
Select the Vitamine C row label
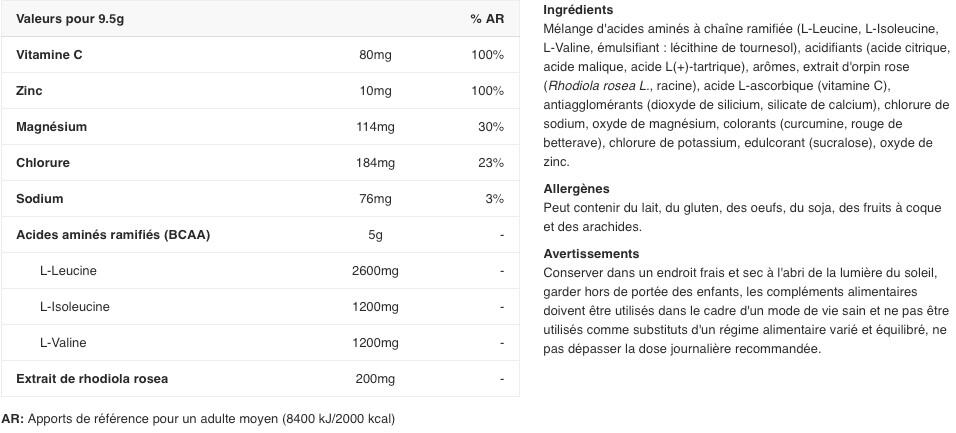49,55
